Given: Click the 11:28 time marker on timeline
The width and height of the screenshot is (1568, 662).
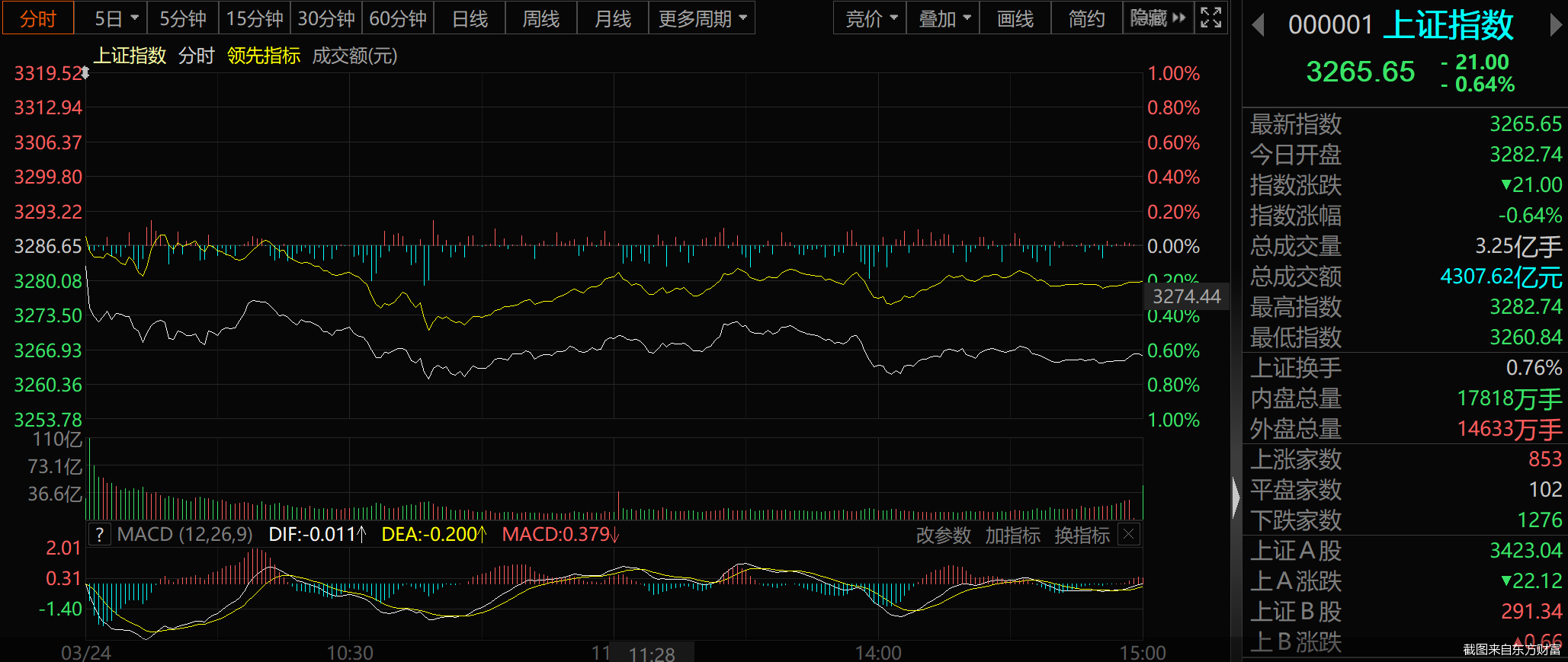Looking at the screenshot, I should pos(652,653).
